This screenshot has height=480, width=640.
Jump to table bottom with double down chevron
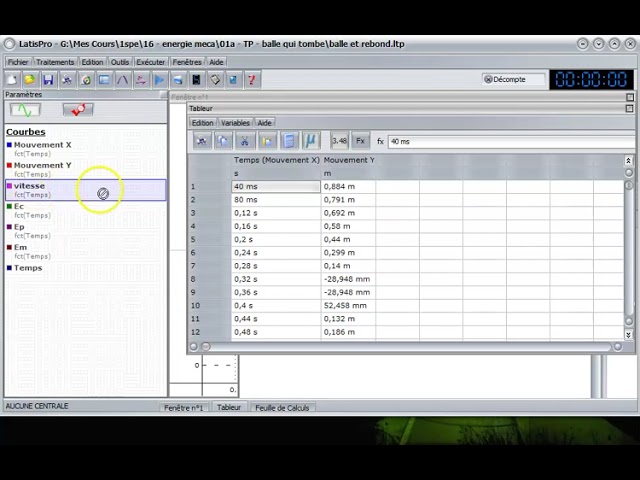pyautogui.click(x=629, y=335)
